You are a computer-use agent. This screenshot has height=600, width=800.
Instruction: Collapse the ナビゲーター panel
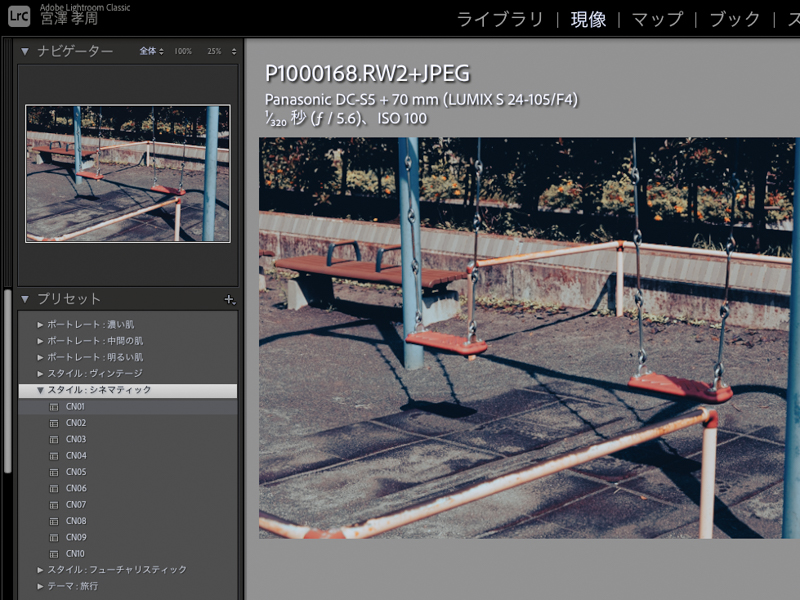point(24,51)
